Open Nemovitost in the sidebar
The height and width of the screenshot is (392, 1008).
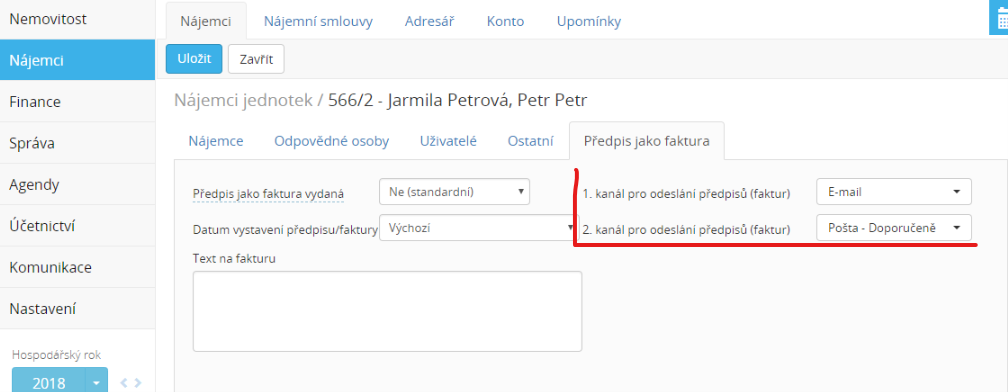[77, 19]
